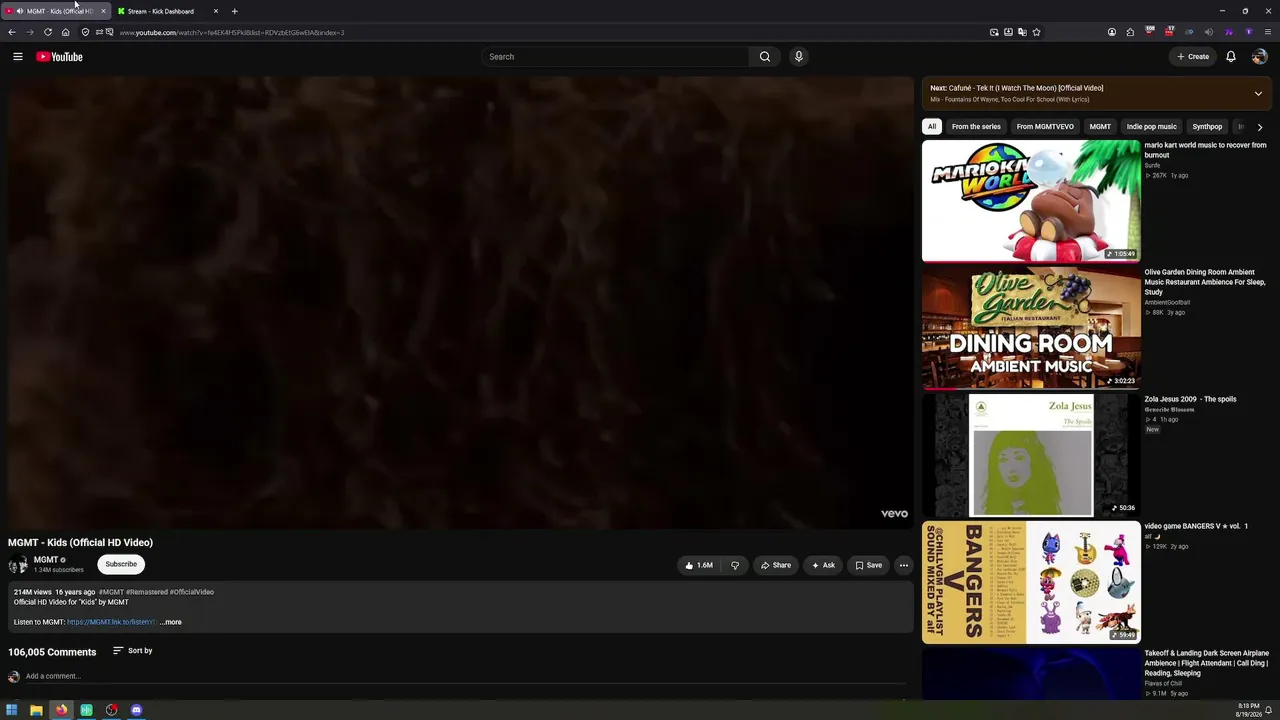Open browser home page button
The image size is (1280, 720).
point(66,32)
